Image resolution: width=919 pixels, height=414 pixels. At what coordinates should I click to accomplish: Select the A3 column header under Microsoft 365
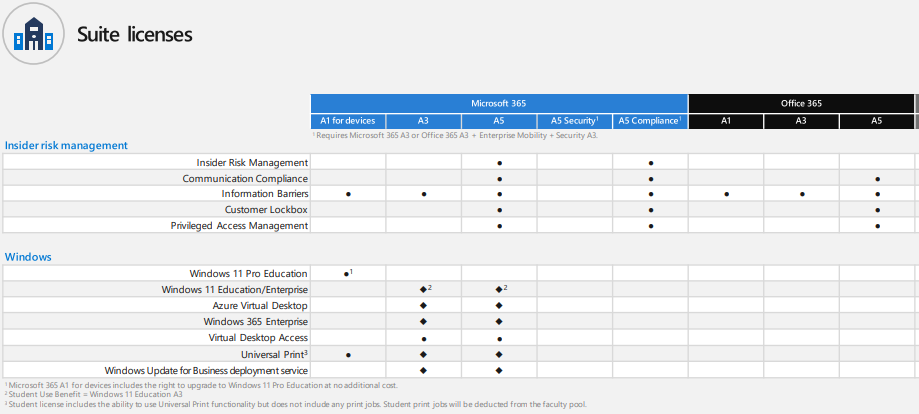(423, 121)
